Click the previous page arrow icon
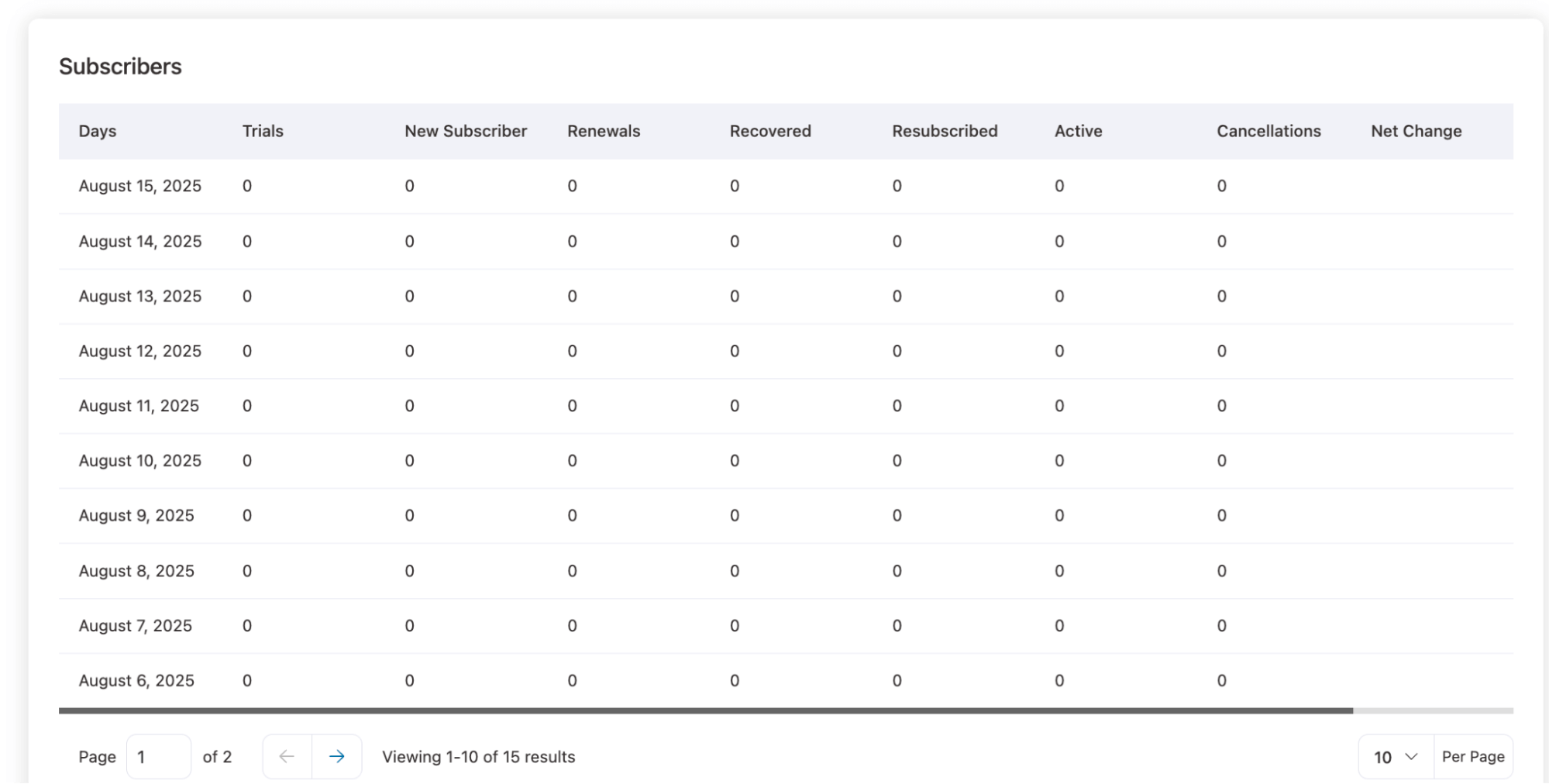 click(287, 757)
